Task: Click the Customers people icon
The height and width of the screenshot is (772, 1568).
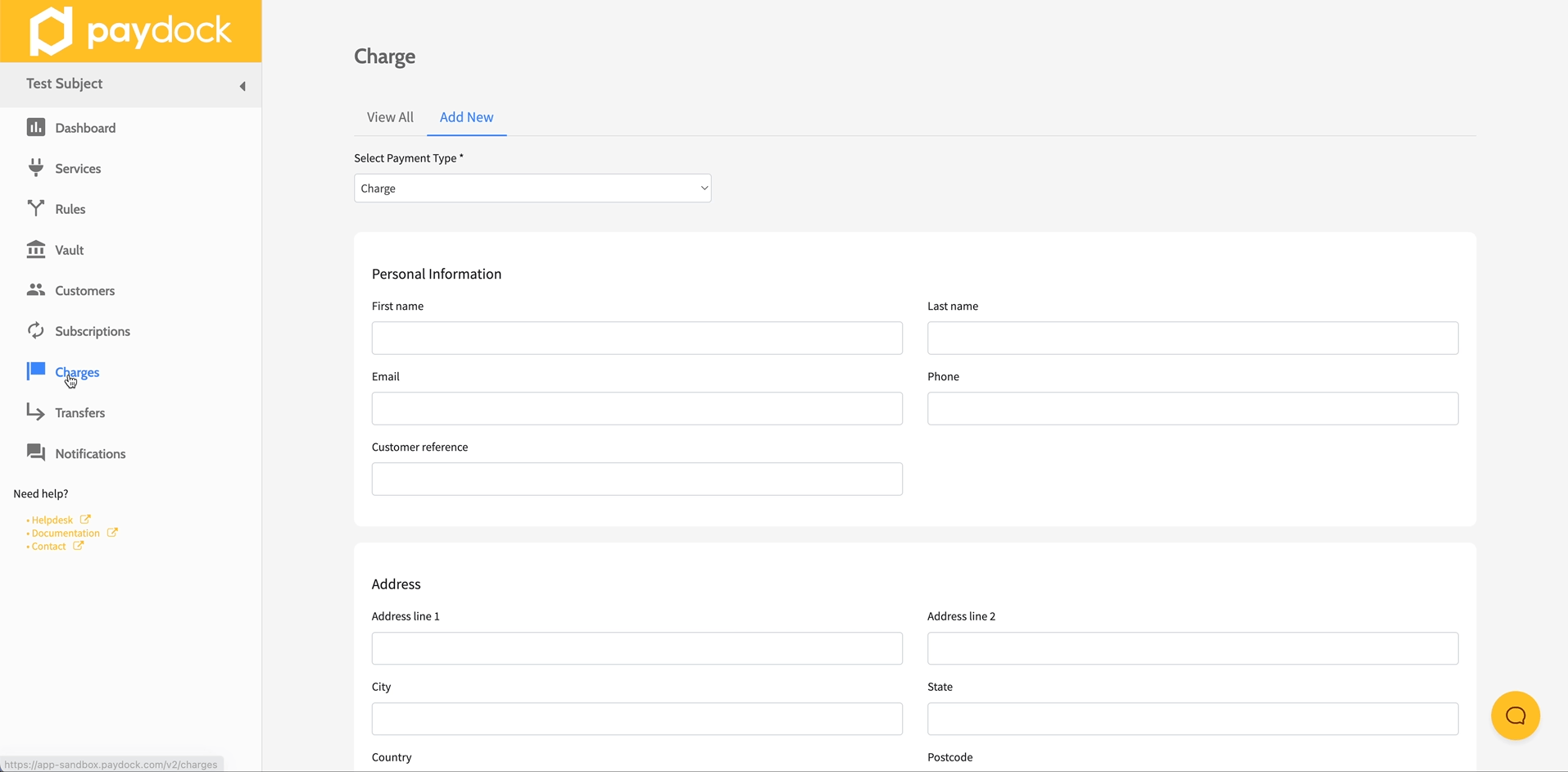Action: [x=35, y=290]
